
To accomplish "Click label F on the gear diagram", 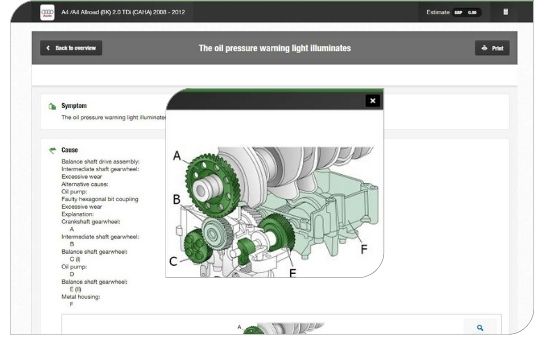I will pyautogui.click(x=364, y=249).
